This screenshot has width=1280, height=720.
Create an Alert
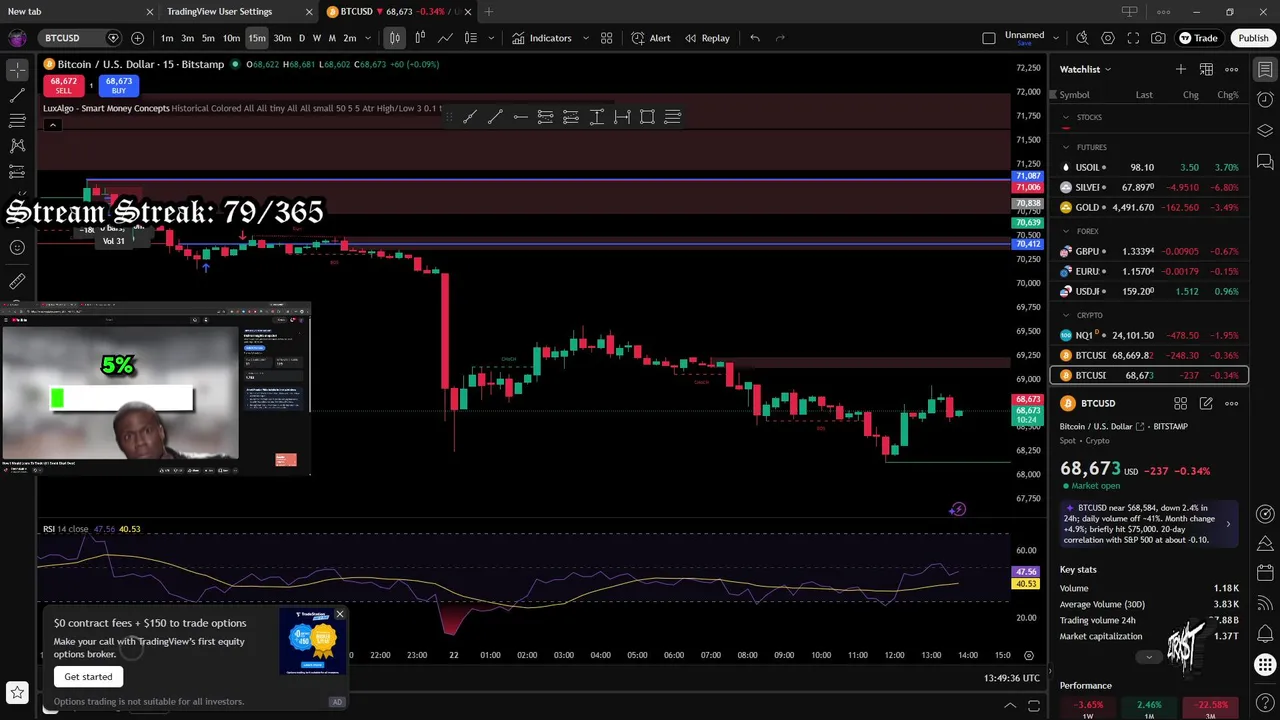click(x=651, y=38)
